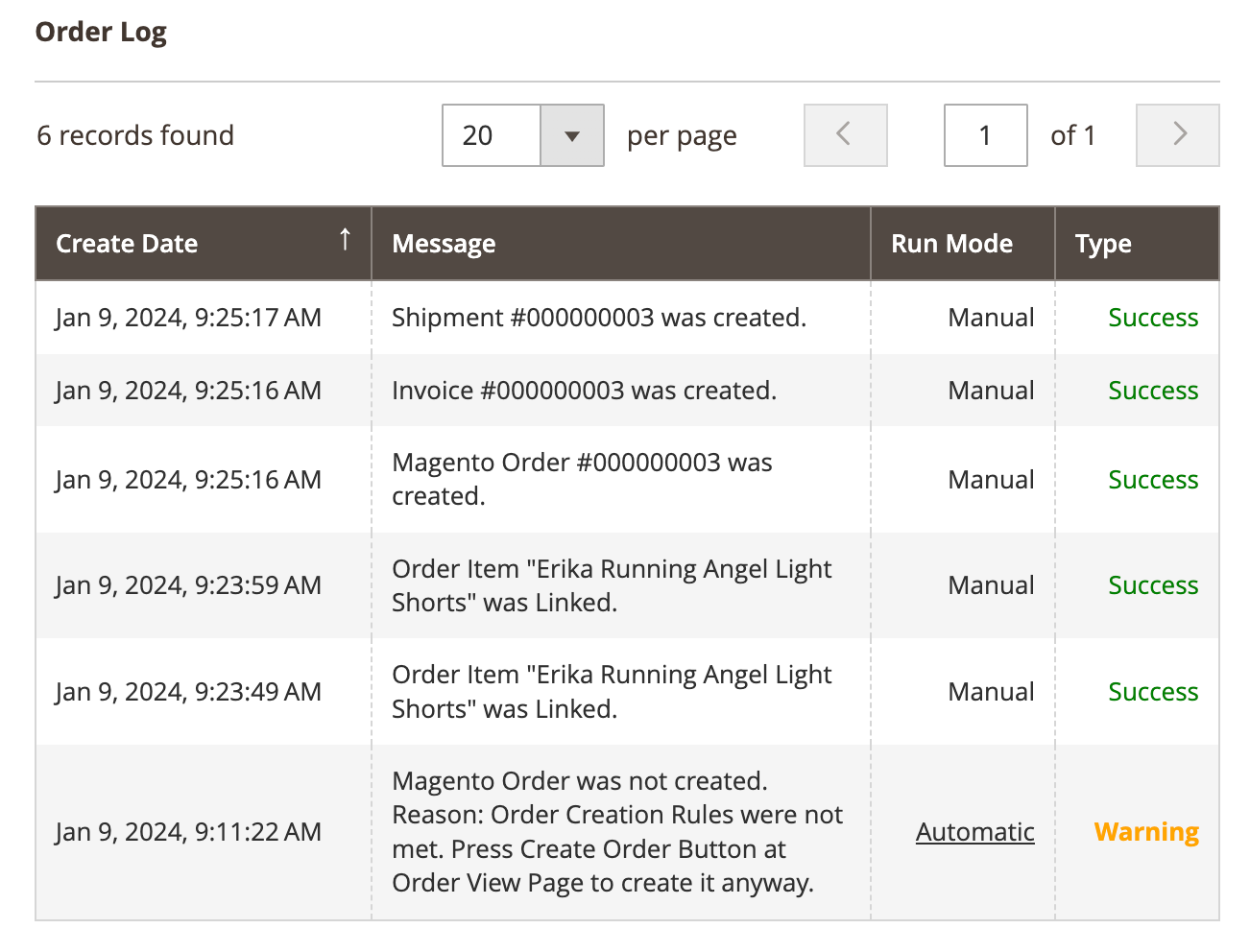
Task: Click the 9:23:49 AM order item linked row date
Action: tap(188, 692)
